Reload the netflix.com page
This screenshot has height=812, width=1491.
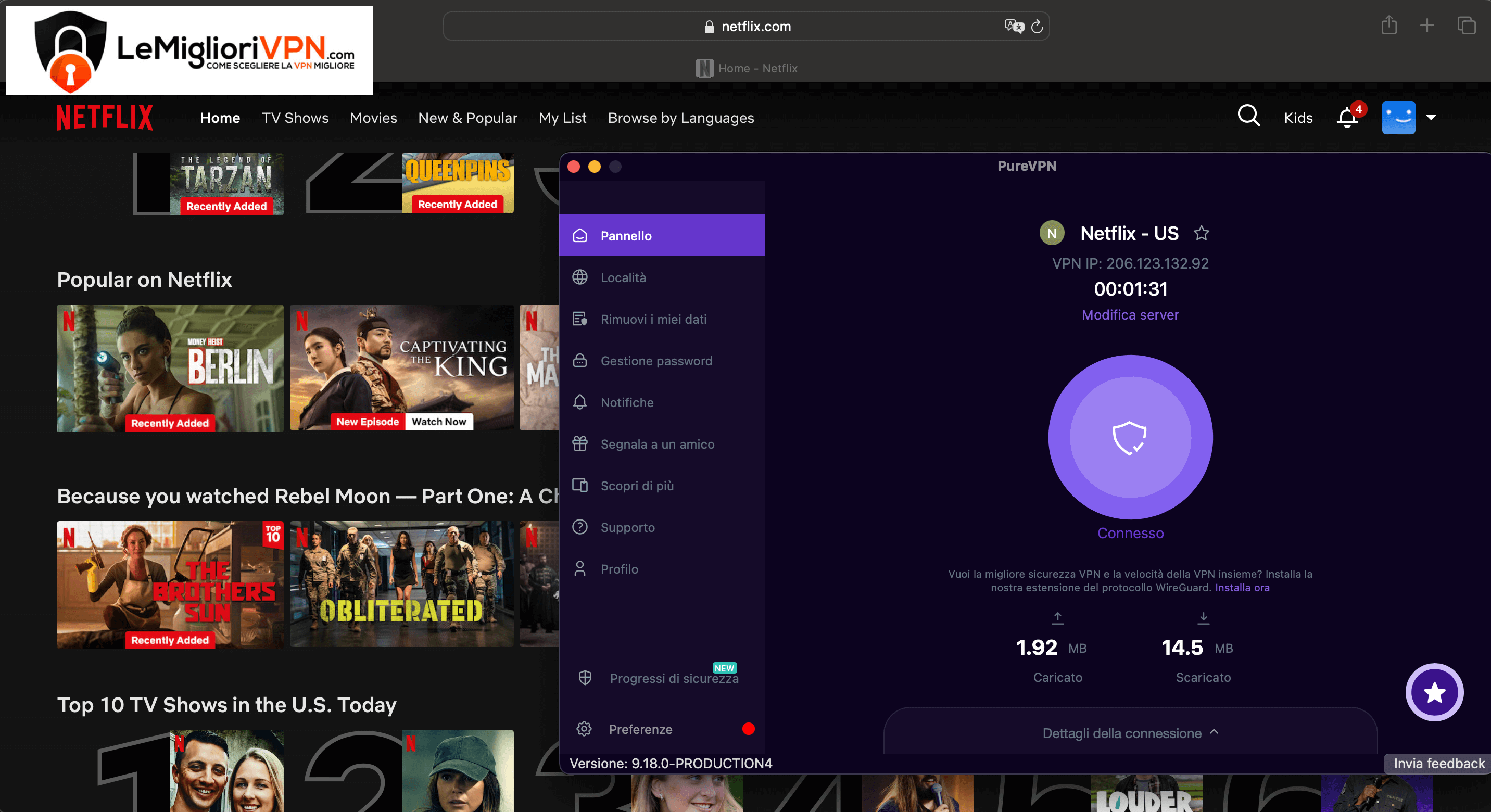click(x=1037, y=27)
